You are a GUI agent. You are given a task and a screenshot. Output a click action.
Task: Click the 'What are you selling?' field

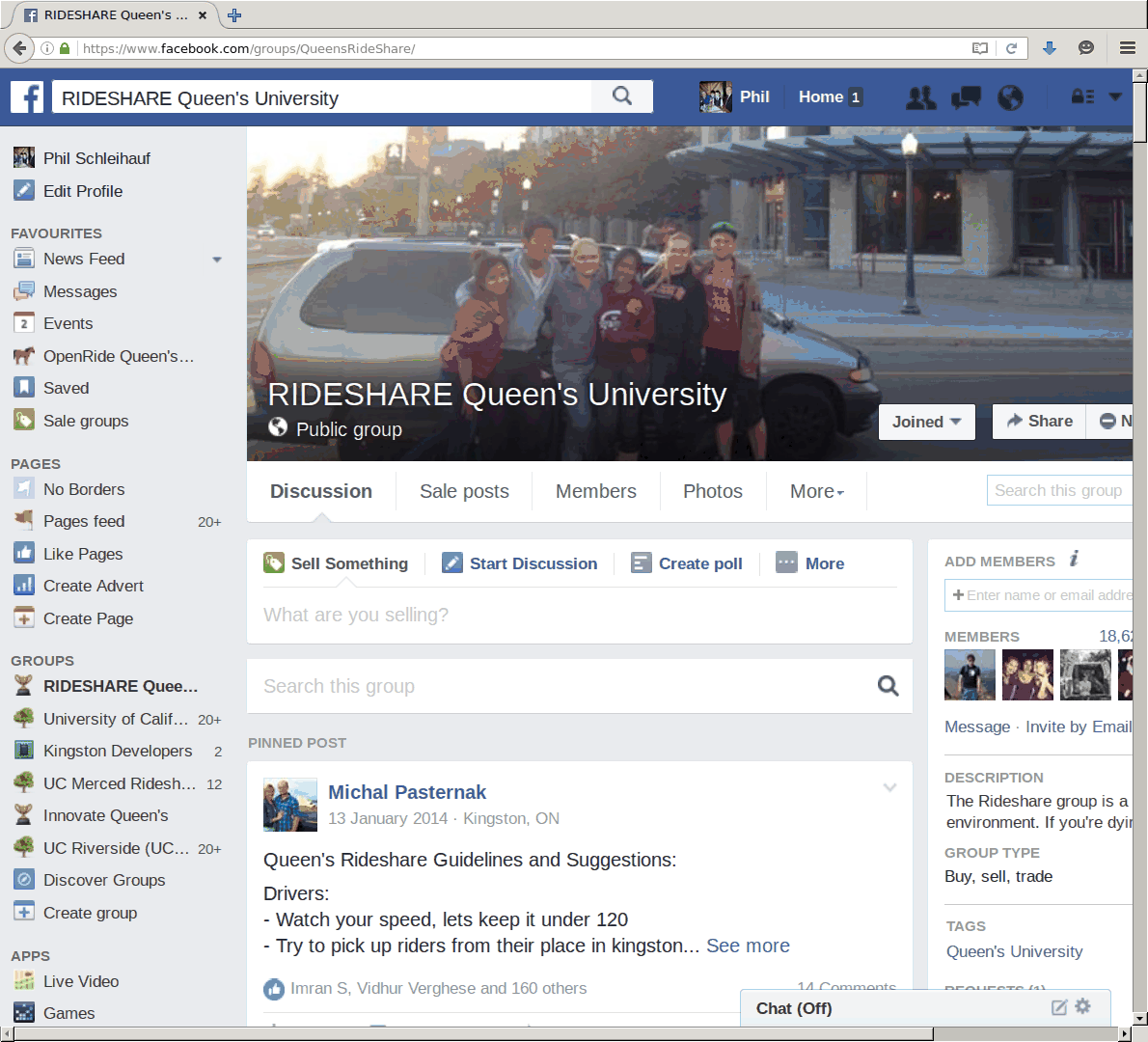click(580, 616)
